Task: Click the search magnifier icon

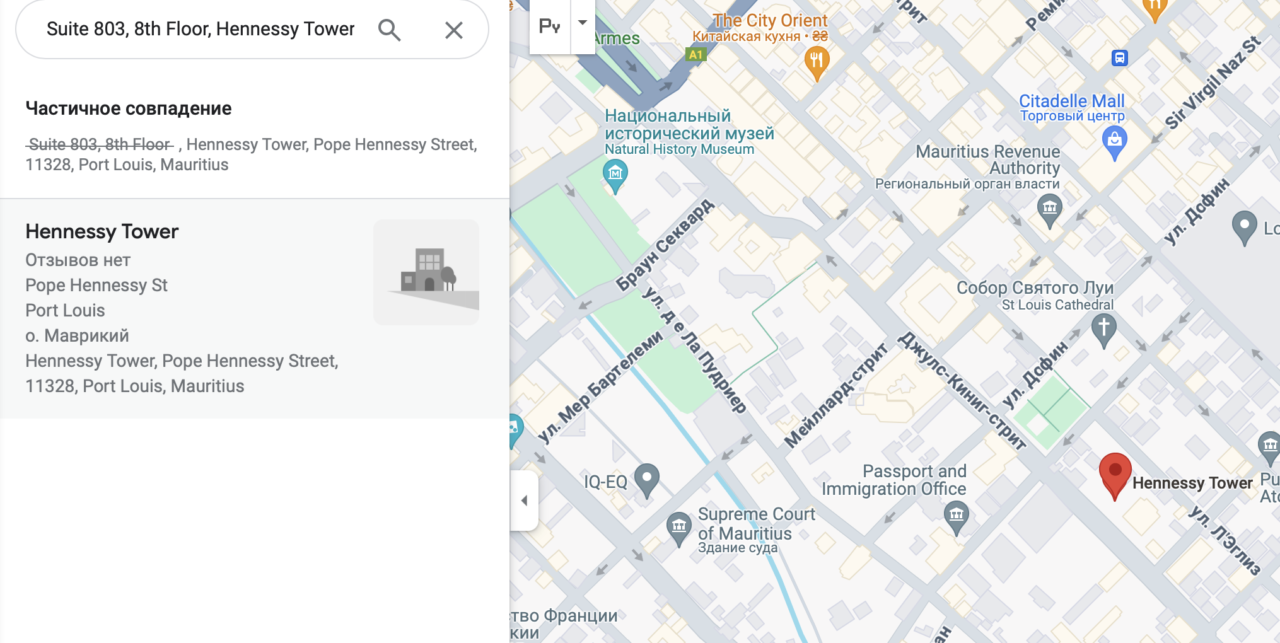Action: point(389,30)
